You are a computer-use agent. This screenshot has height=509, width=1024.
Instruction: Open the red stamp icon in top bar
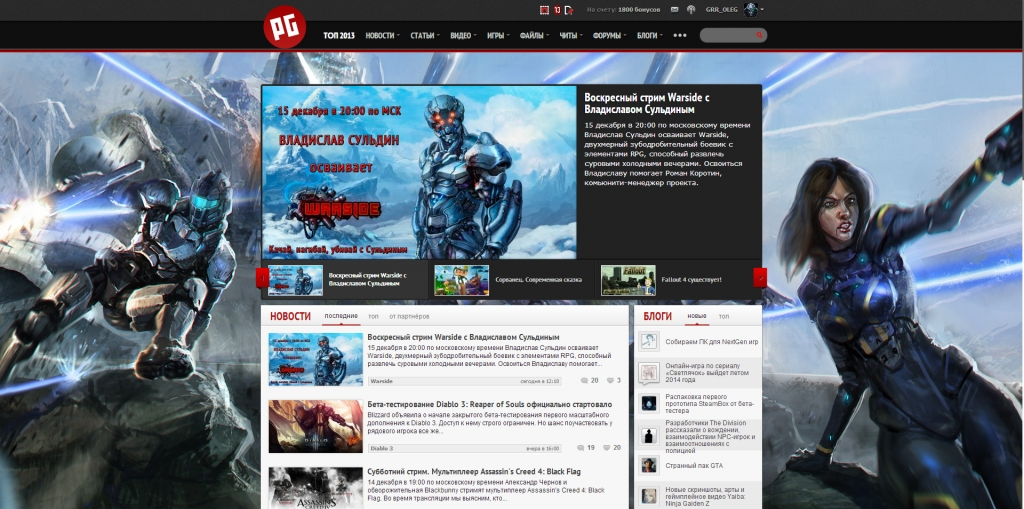point(544,10)
